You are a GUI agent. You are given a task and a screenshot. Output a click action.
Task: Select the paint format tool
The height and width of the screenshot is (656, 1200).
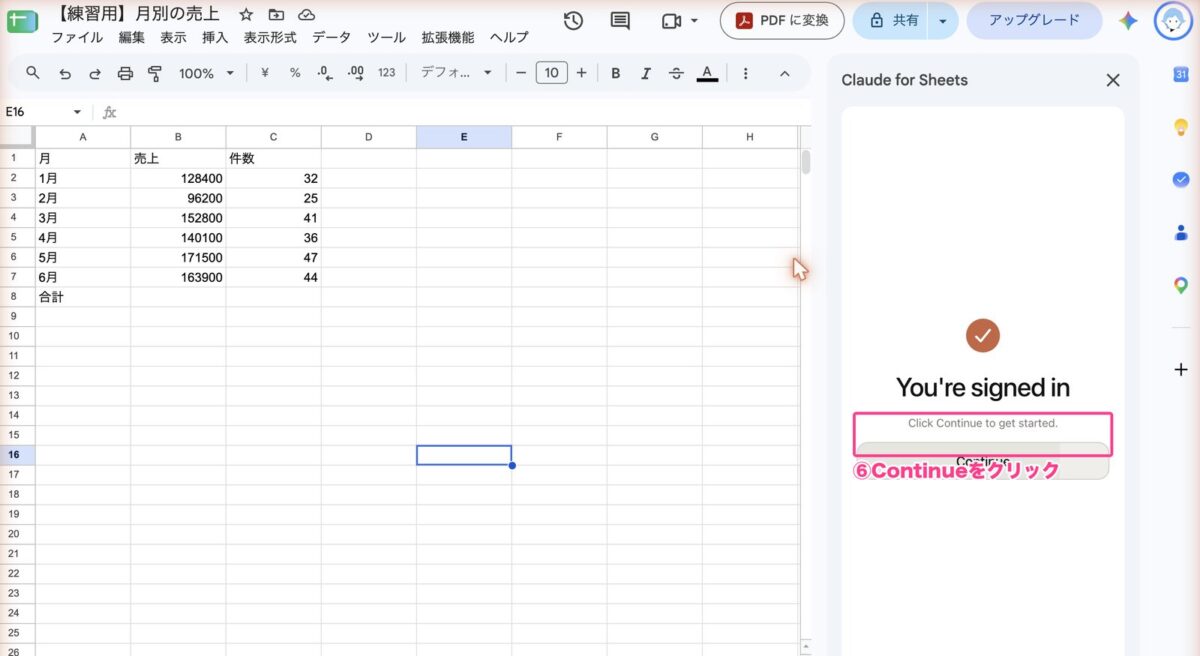click(155, 73)
